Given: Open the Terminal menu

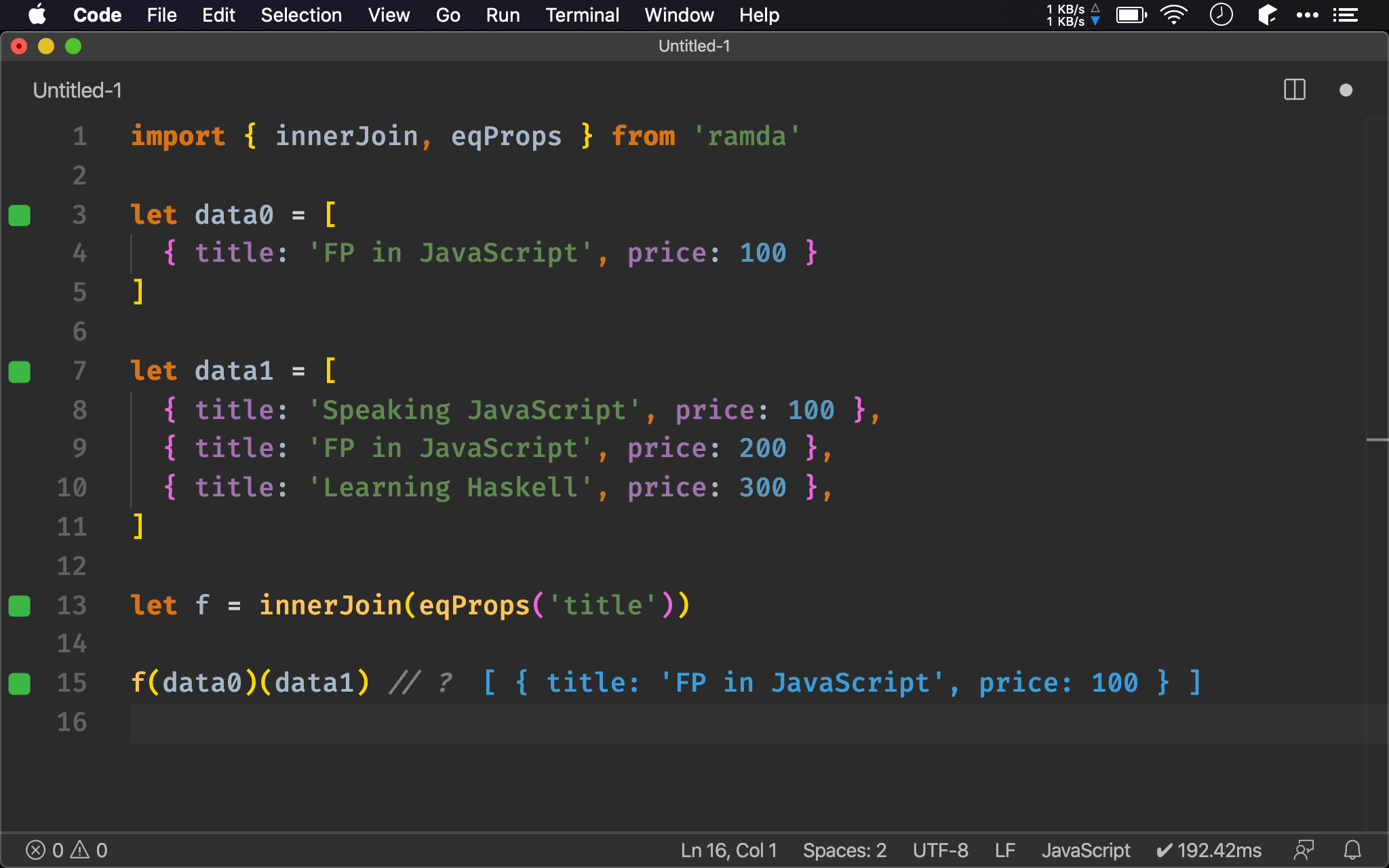Looking at the screenshot, I should tap(582, 15).
